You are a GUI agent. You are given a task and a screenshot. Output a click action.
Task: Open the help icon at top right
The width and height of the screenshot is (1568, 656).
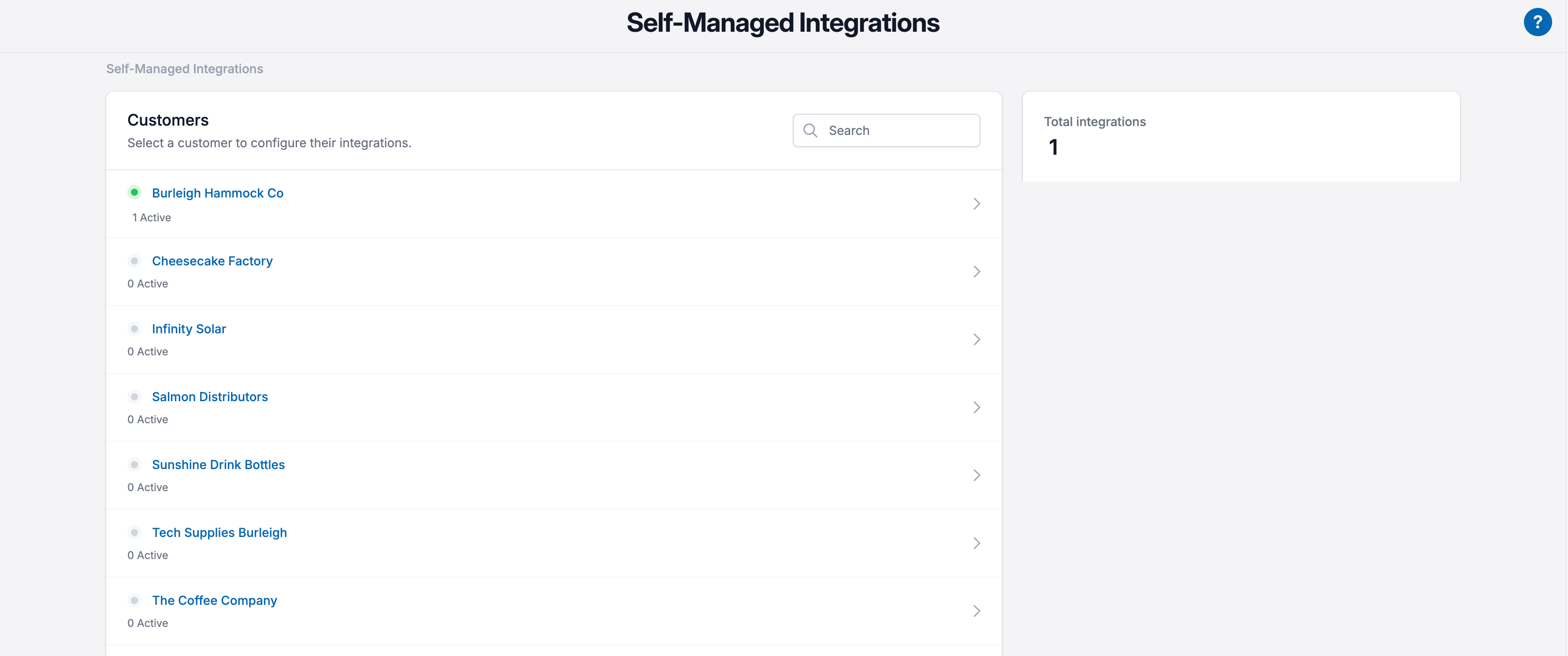pos(1538,22)
